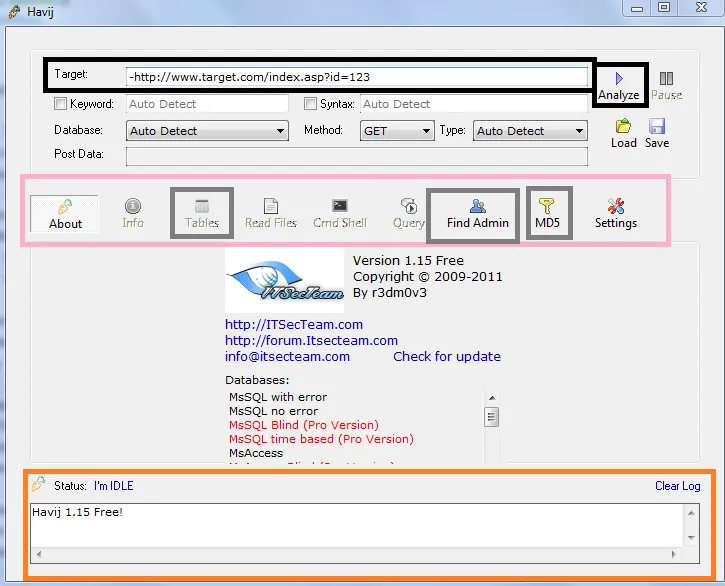Click the log box scroll down arrow

[x=691, y=537]
